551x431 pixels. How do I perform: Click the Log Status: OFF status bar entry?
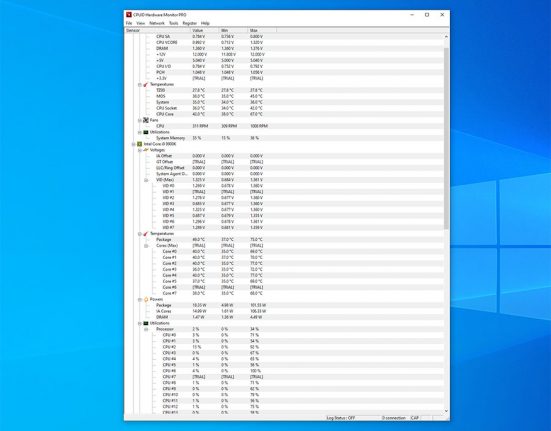pos(341,418)
